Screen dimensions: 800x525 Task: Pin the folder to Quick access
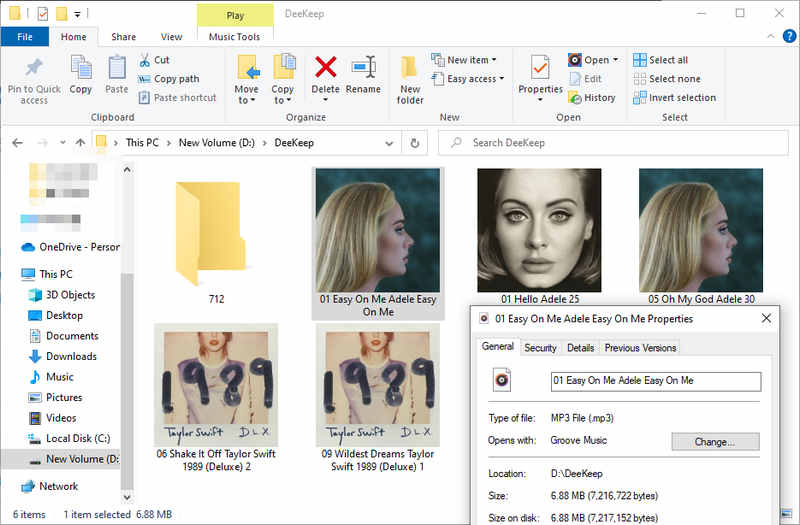pyautogui.click(x=34, y=80)
